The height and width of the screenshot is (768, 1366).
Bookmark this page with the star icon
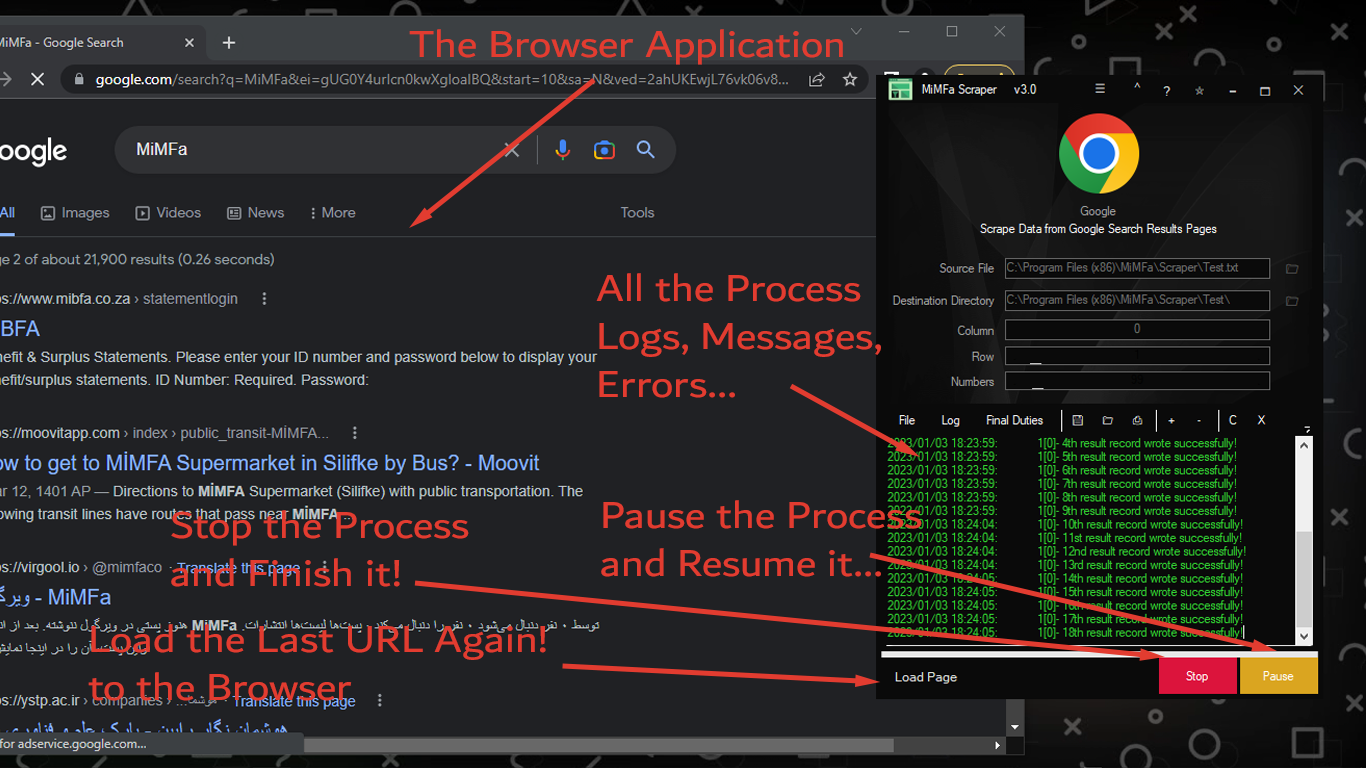coord(850,79)
